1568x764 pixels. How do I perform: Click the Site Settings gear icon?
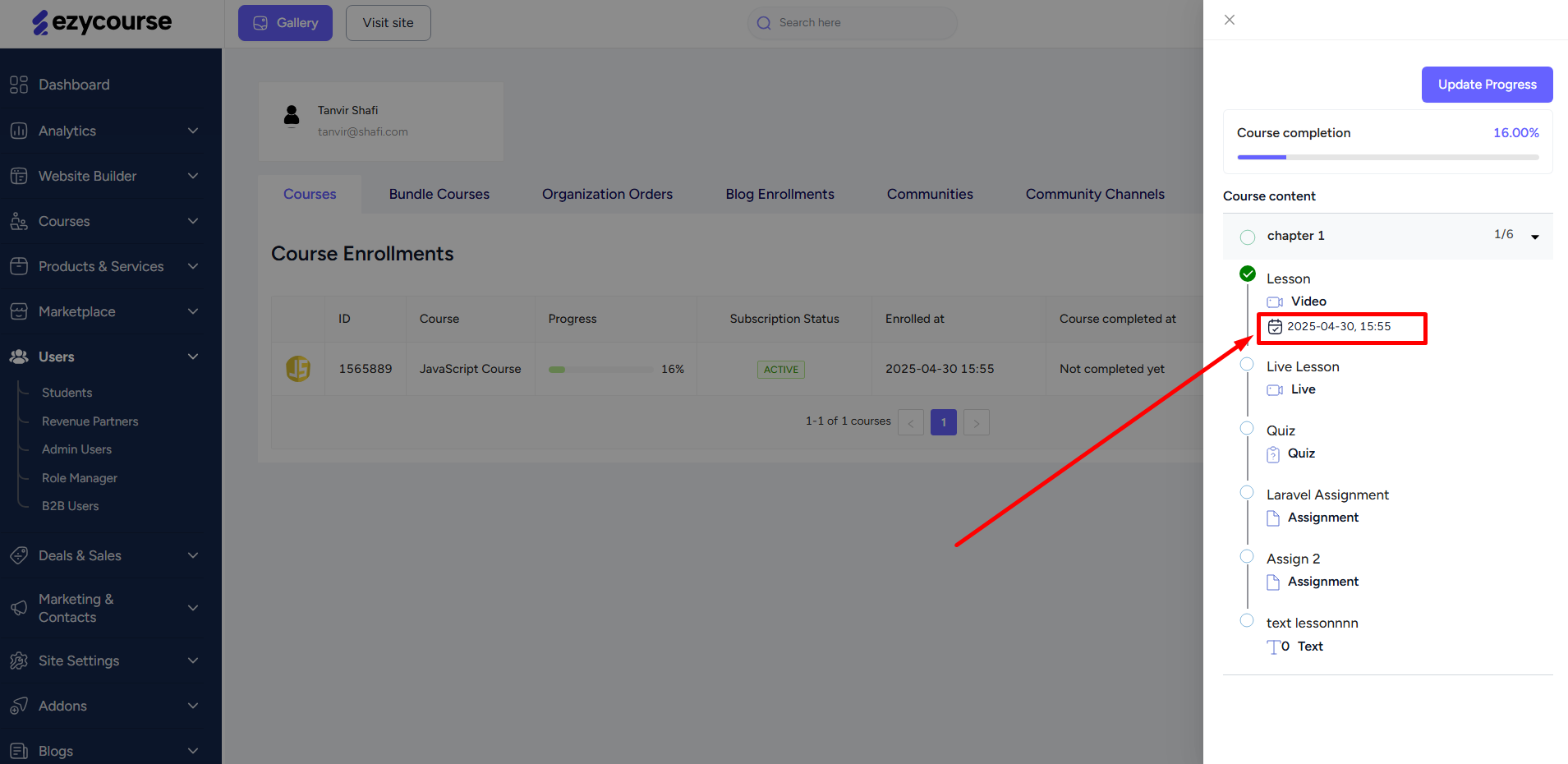pos(19,660)
